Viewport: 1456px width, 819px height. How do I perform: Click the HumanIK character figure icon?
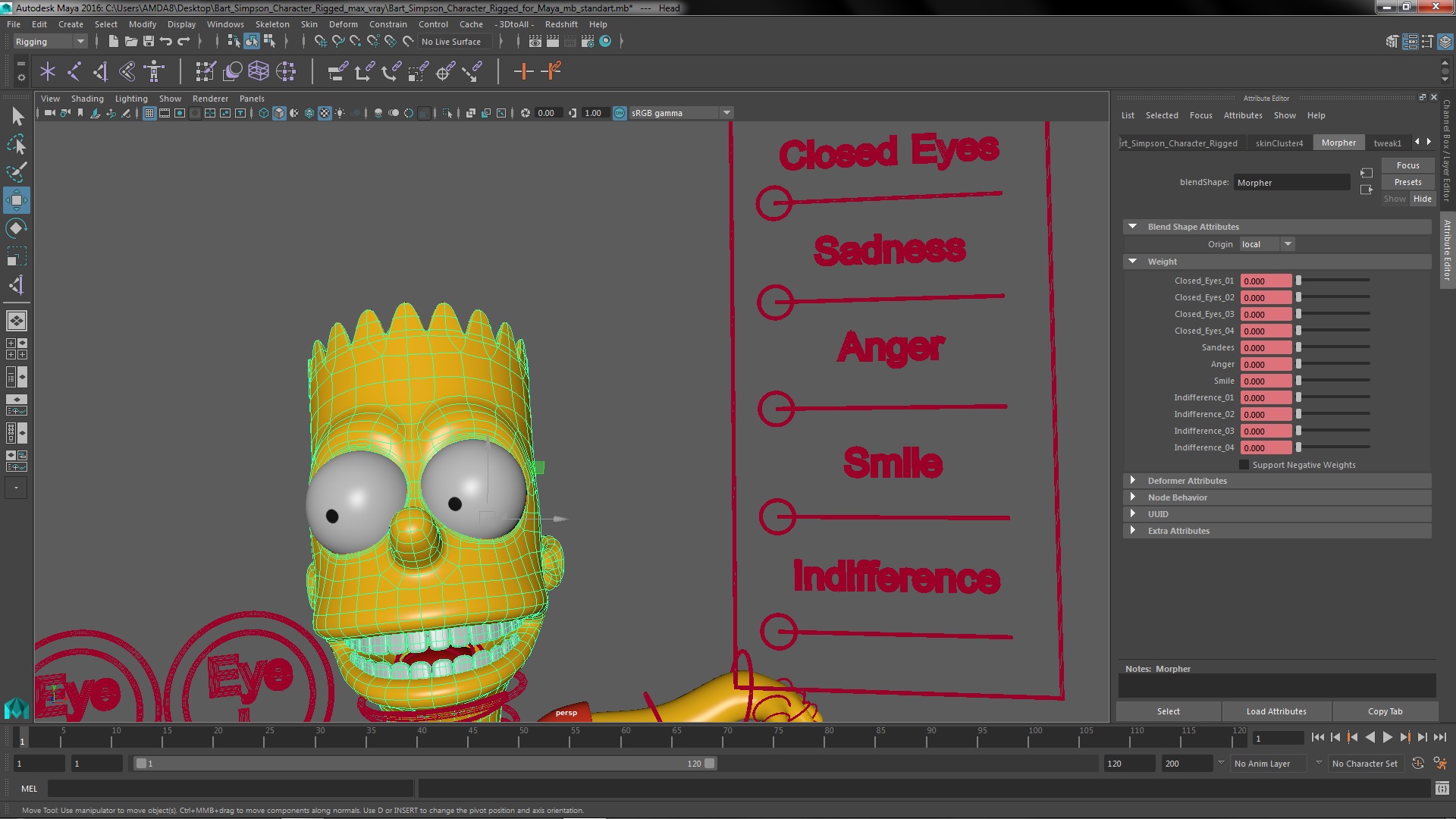pyautogui.click(x=154, y=71)
